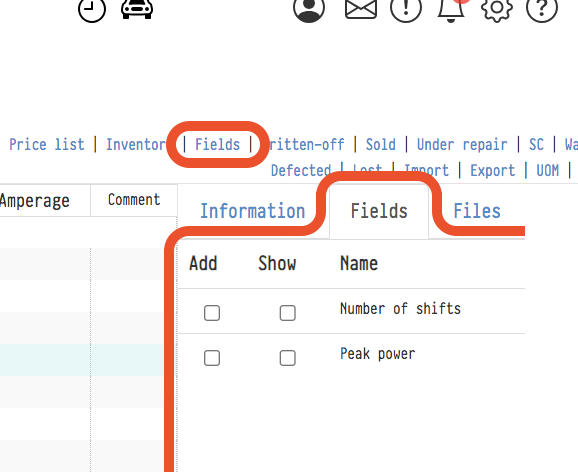Go to the Under repair link

point(462,144)
